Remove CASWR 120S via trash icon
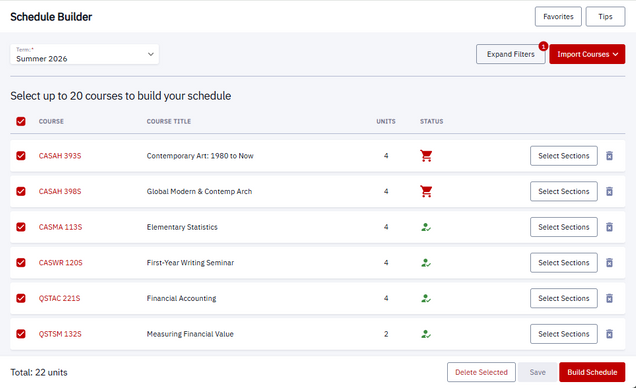 click(609, 263)
